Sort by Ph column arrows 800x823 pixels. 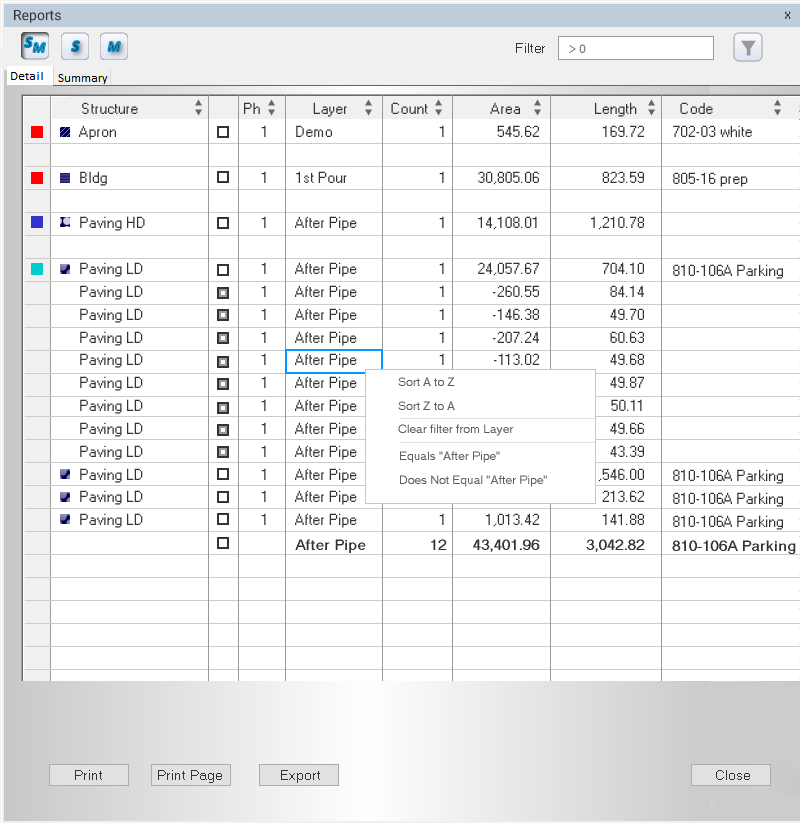tap(271, 108)
